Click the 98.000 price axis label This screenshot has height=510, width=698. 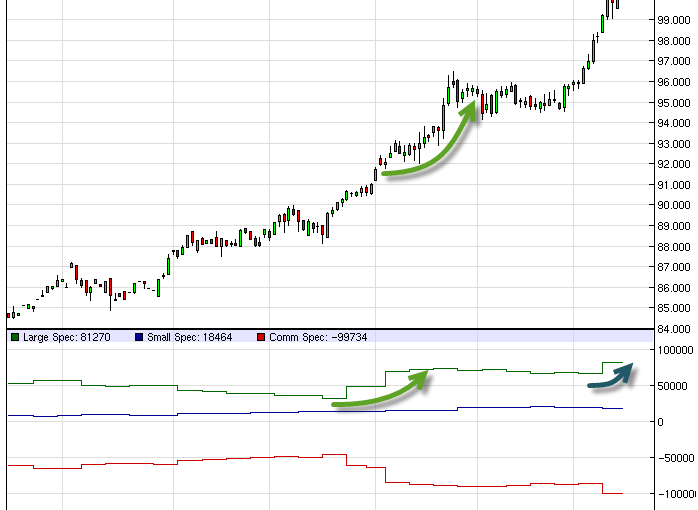[674, 41]
